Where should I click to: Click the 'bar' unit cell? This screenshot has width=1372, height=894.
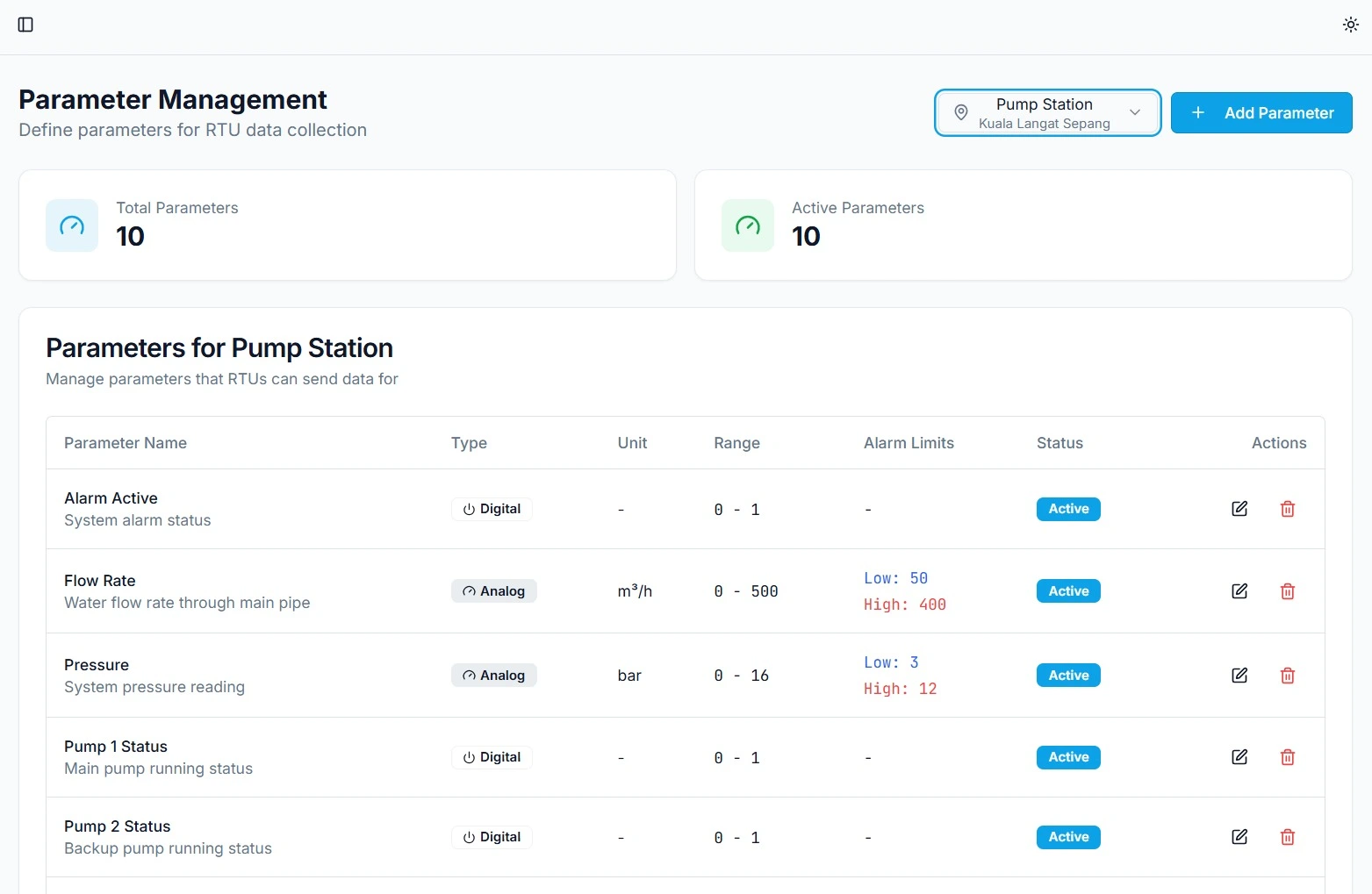tap(629, 676)
